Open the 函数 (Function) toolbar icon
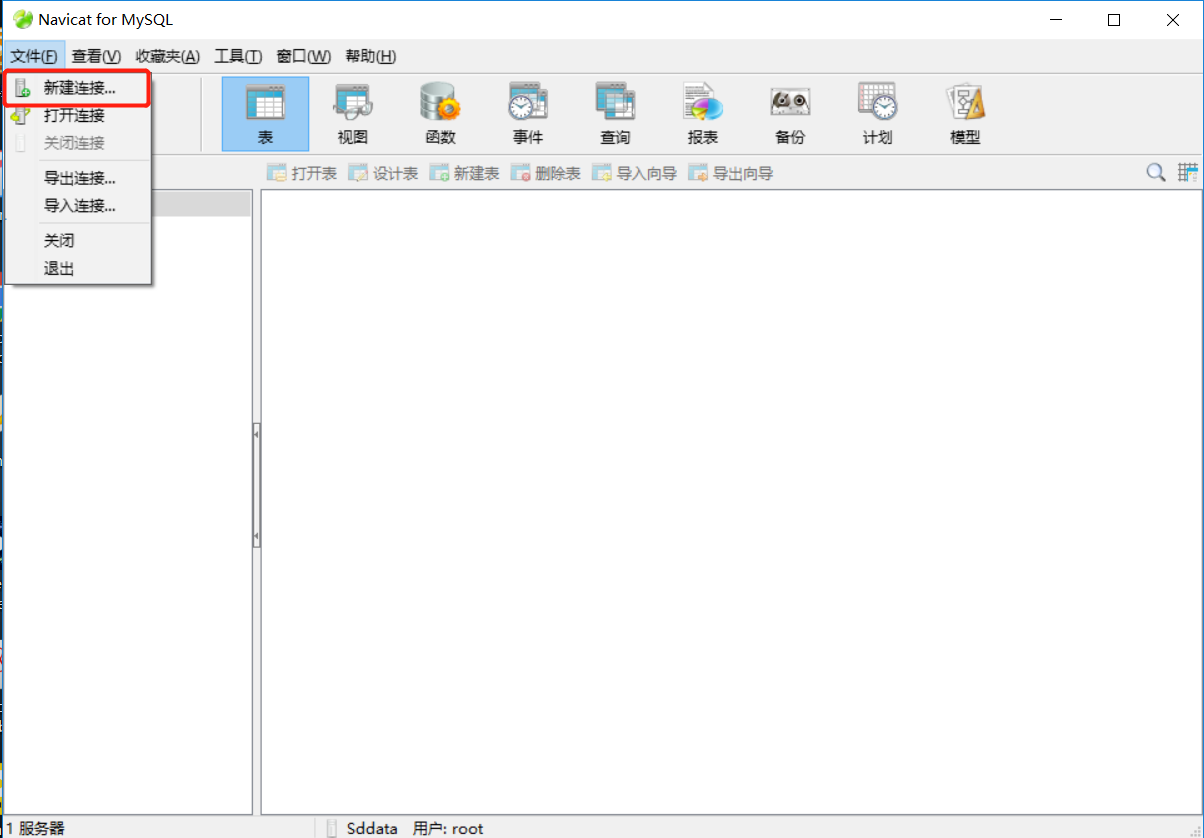1204x838 pixels. tap(440, 114)
